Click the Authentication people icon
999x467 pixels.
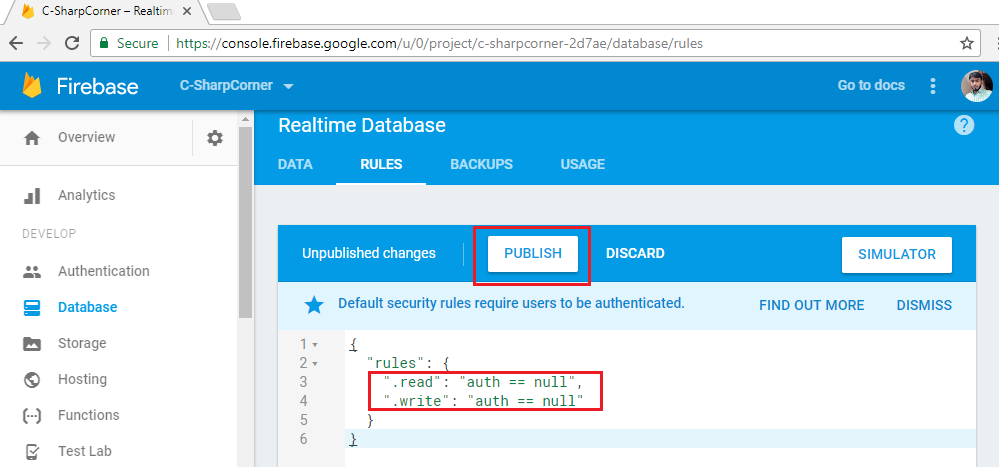tap(32, 271)
